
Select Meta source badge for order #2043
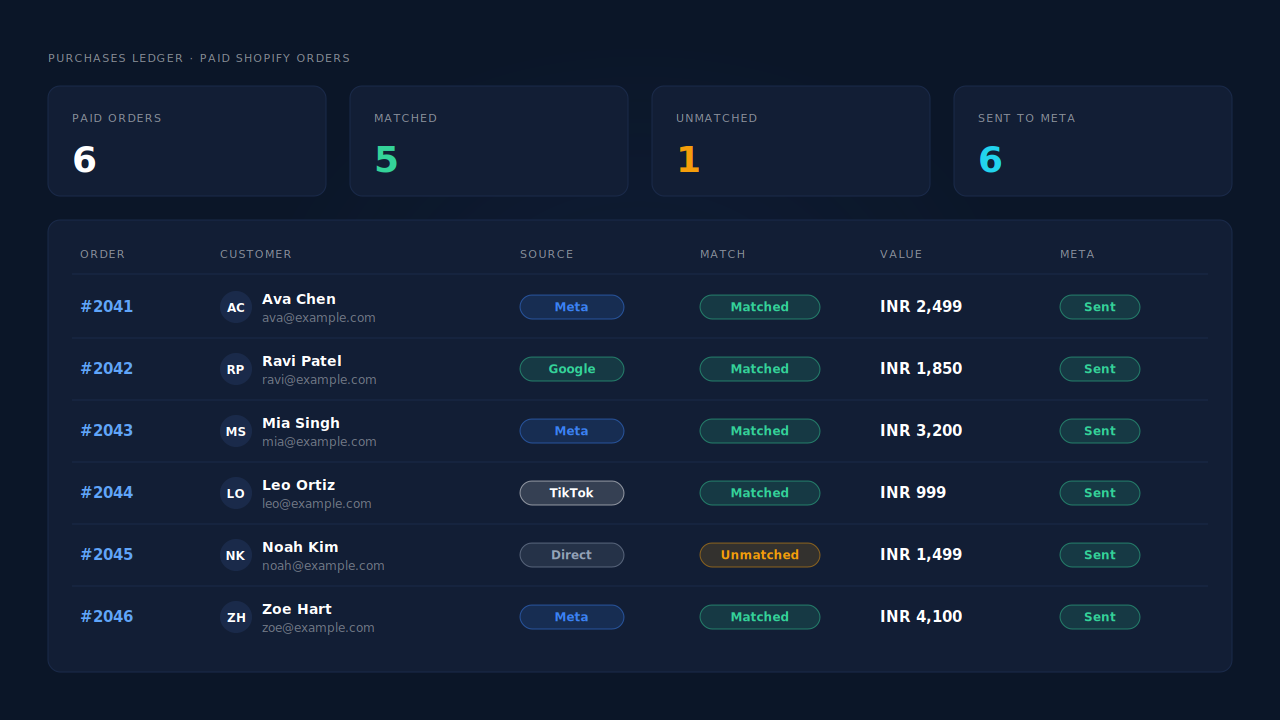point(572,431)
